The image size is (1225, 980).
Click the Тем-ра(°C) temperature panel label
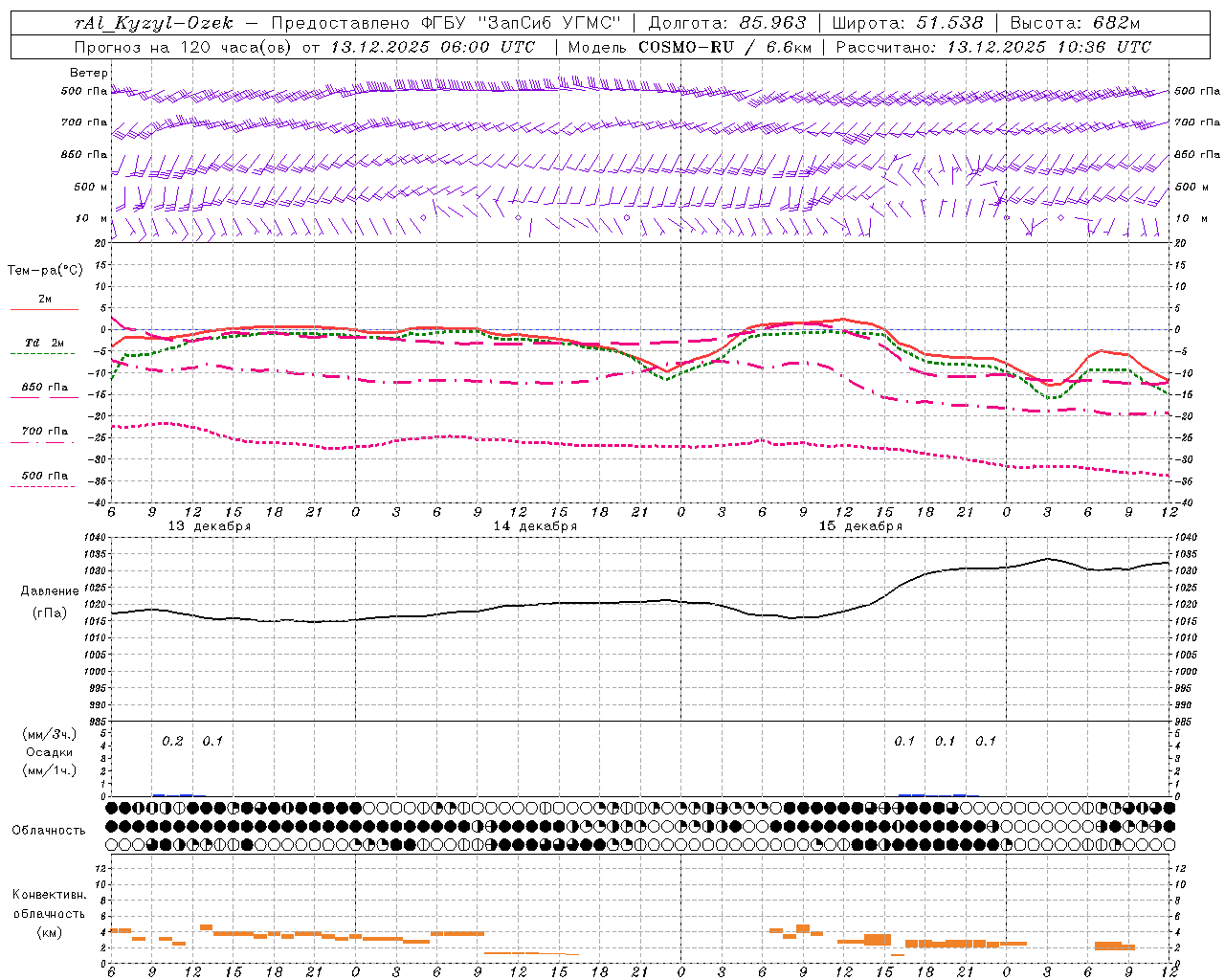click(x=45, y=271)
